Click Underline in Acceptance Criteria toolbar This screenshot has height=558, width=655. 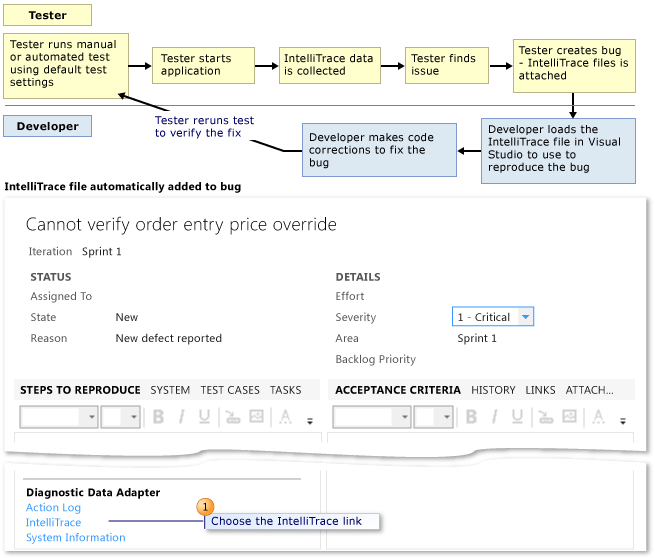point(518,416)
